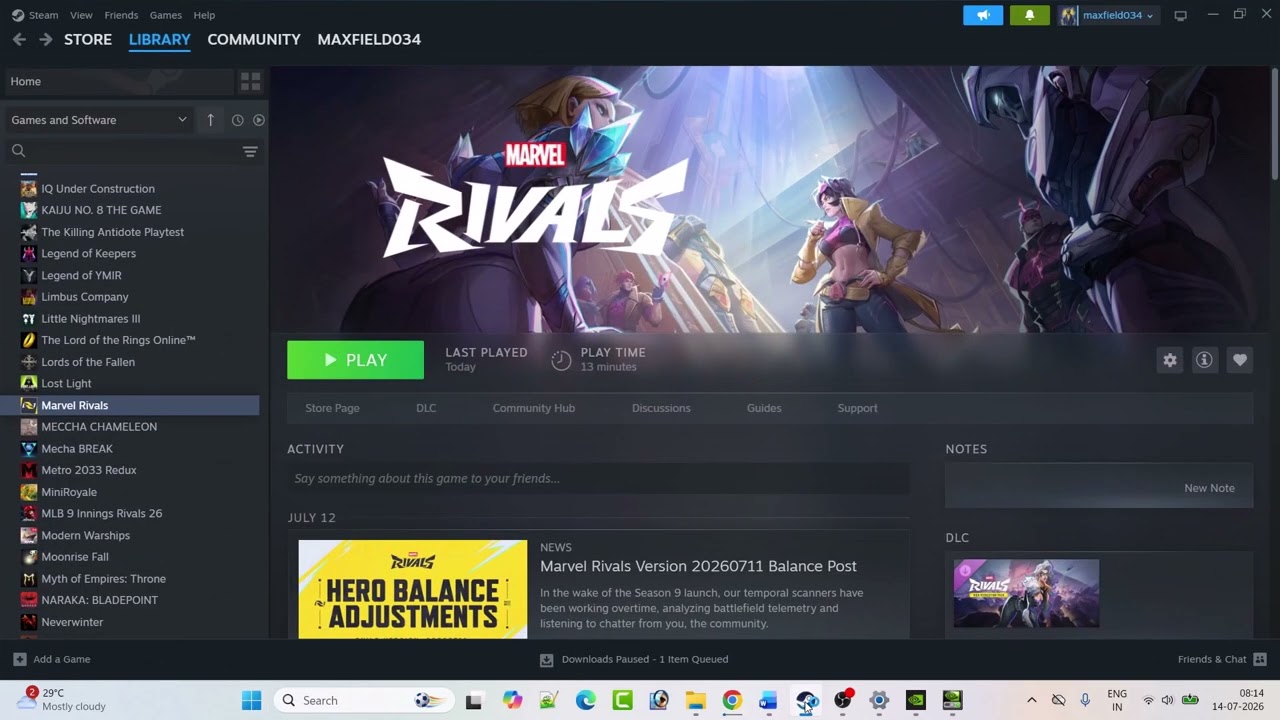Open maxfield034 account dropdown
Screen dimensions: 1280x720
[1108, 15]
